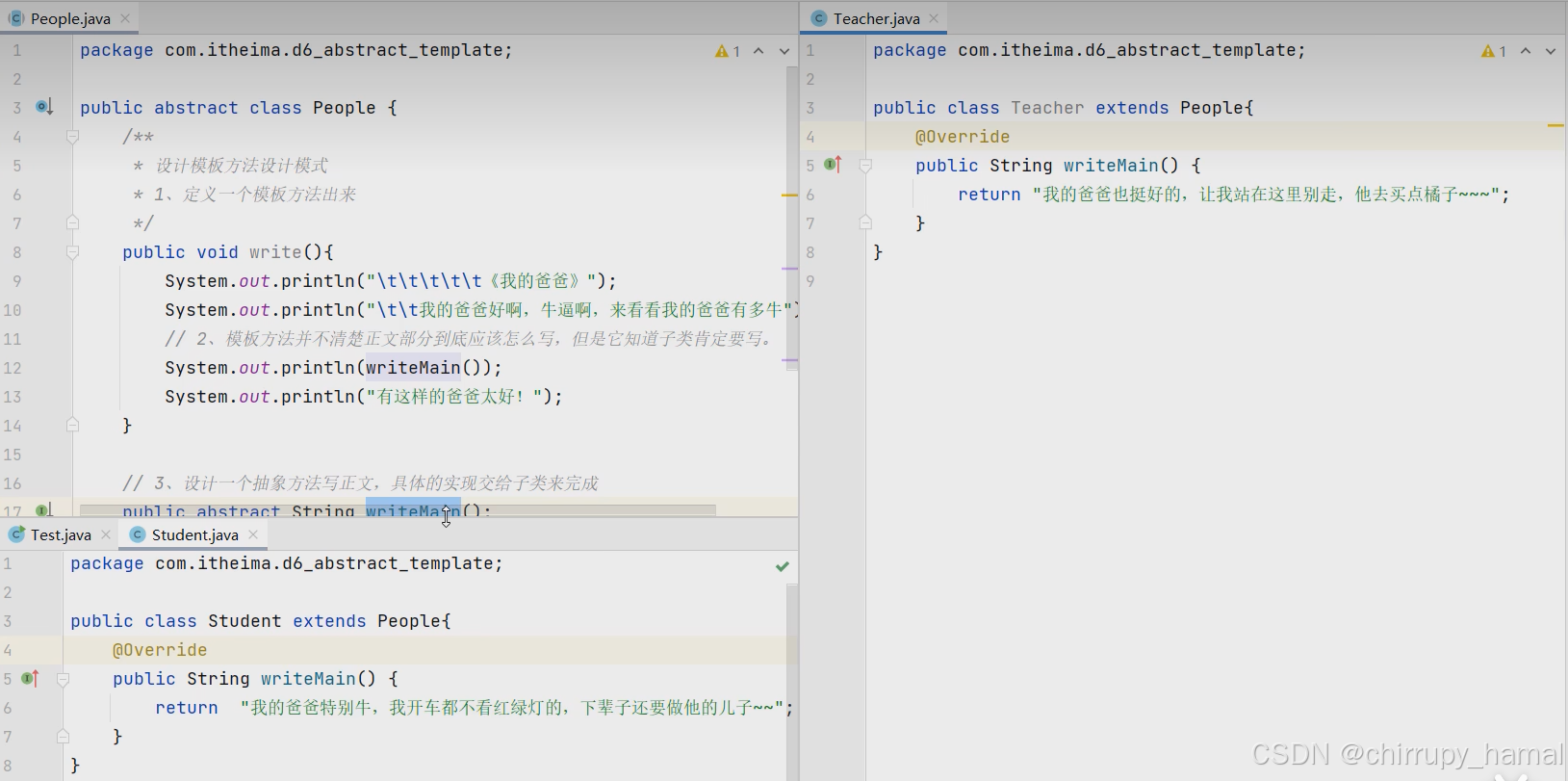Image resolution: width=1568 pixels, height=781 pixels.
Task: Click the @Override annotation in Student.java
Action: 160,650
